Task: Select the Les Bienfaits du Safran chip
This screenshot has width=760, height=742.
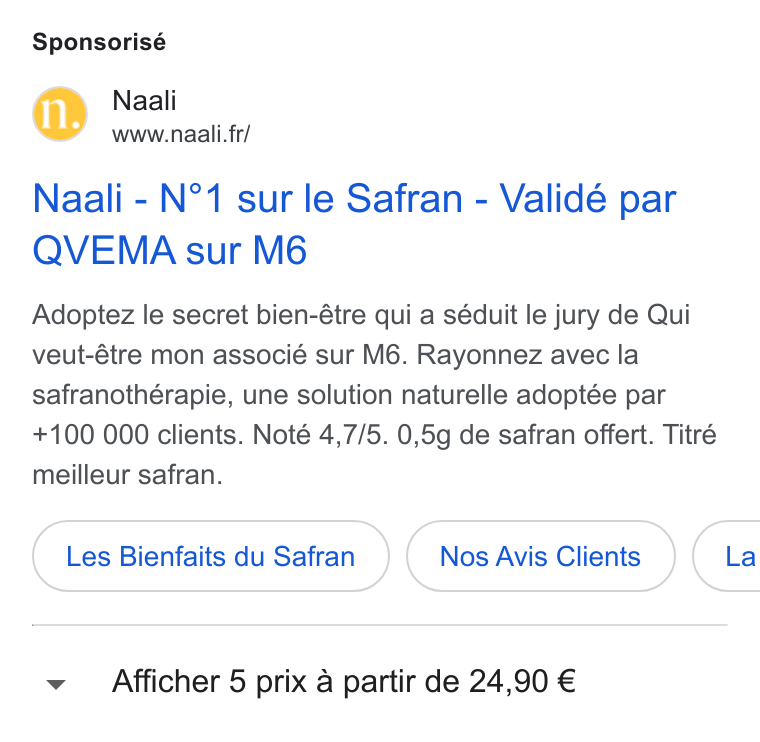Action: 211,556
